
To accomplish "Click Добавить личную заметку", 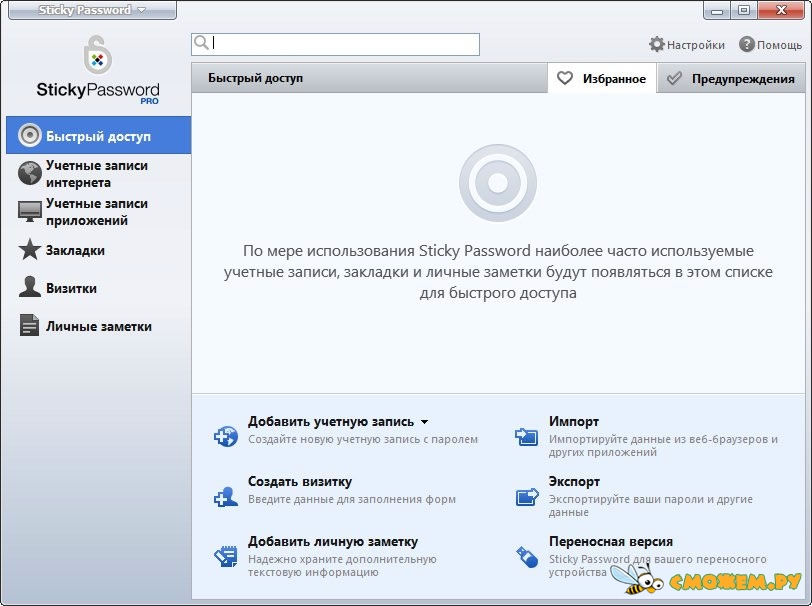I will [333, 542].
